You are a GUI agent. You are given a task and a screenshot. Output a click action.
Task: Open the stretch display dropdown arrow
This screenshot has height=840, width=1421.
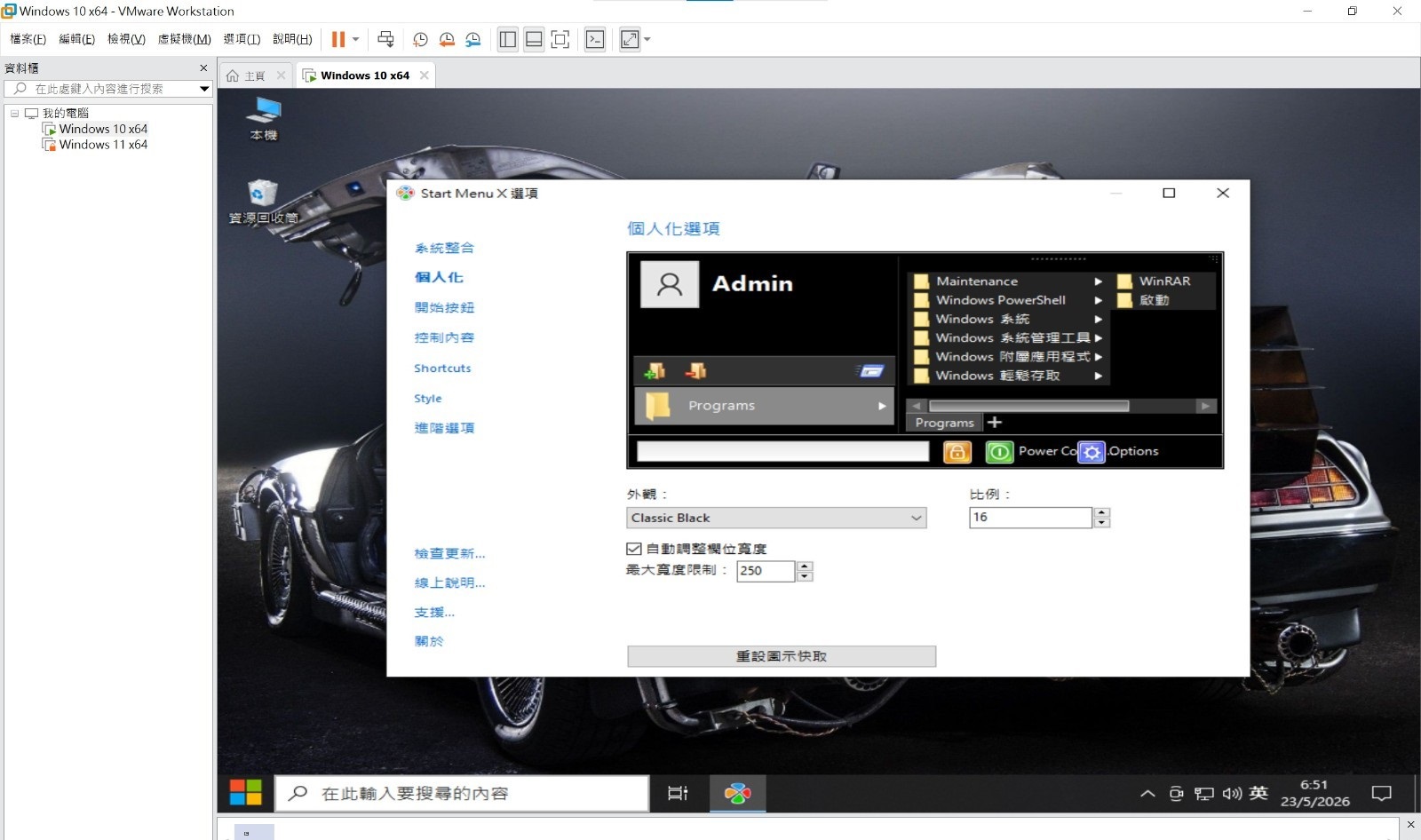(x=647, y=39)
